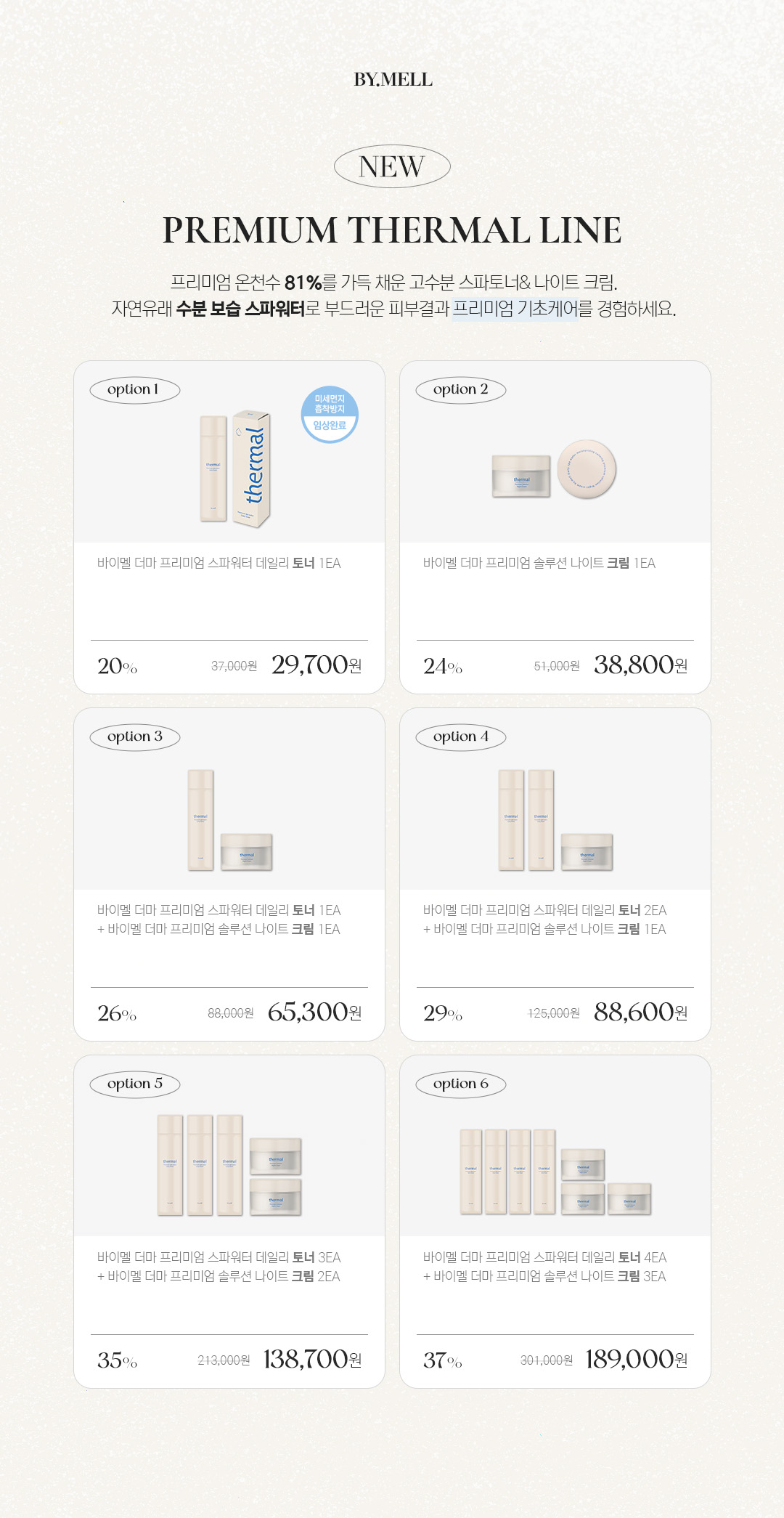Select the option 1 label badge
Image resolution: width=784 pixels, height=1518 pixels.
135,390
